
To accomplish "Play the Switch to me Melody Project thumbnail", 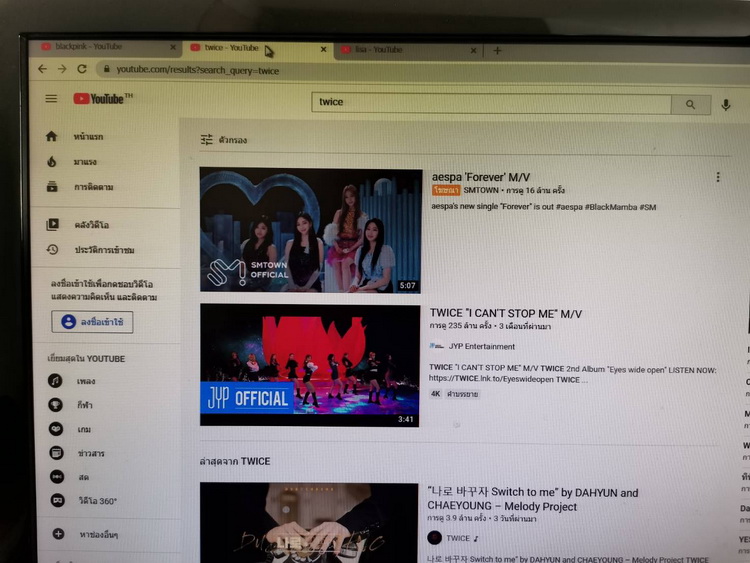I will [x=309, y=522].
